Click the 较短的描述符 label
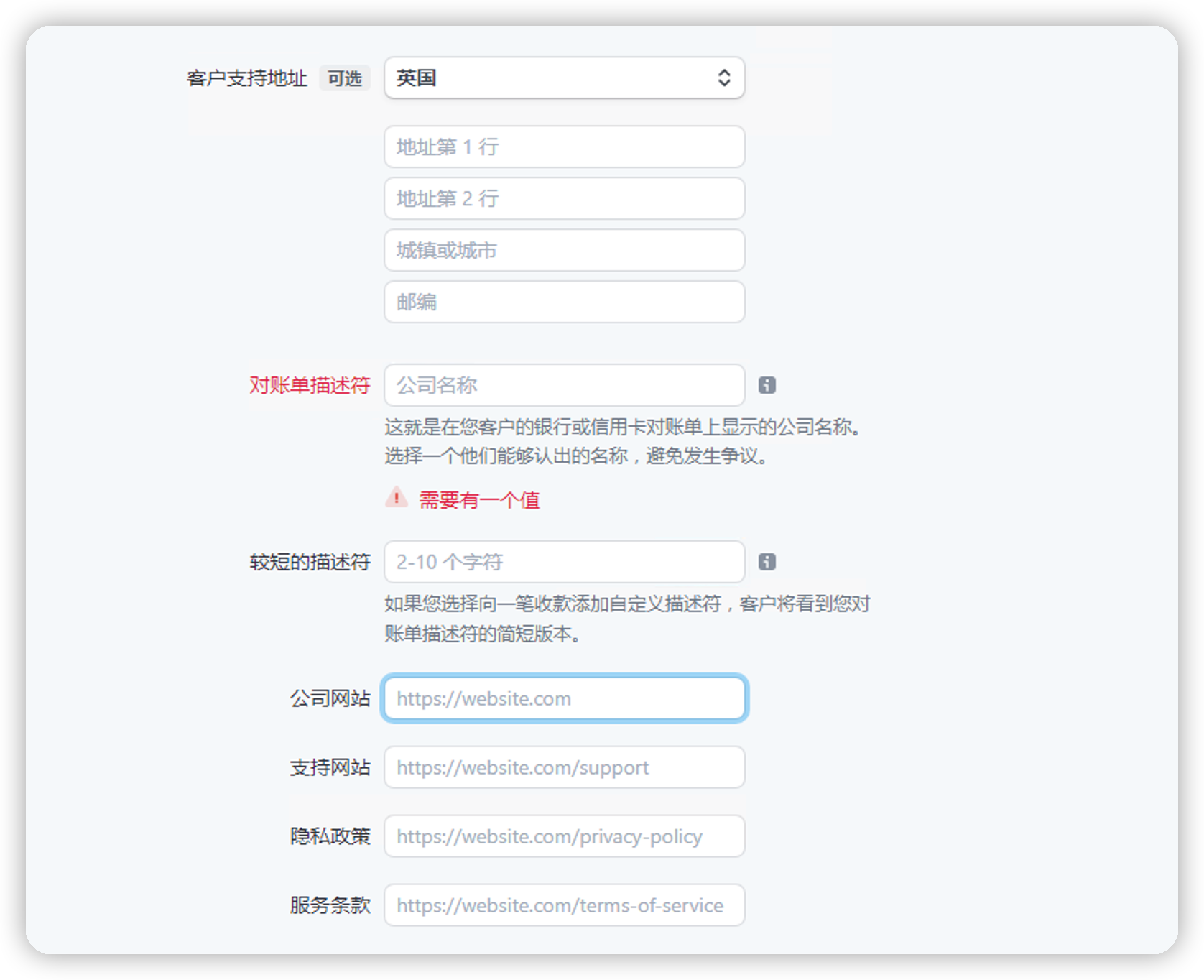Image resolution: width=1204 pixels, height=980 pixels. coord(310,562)
